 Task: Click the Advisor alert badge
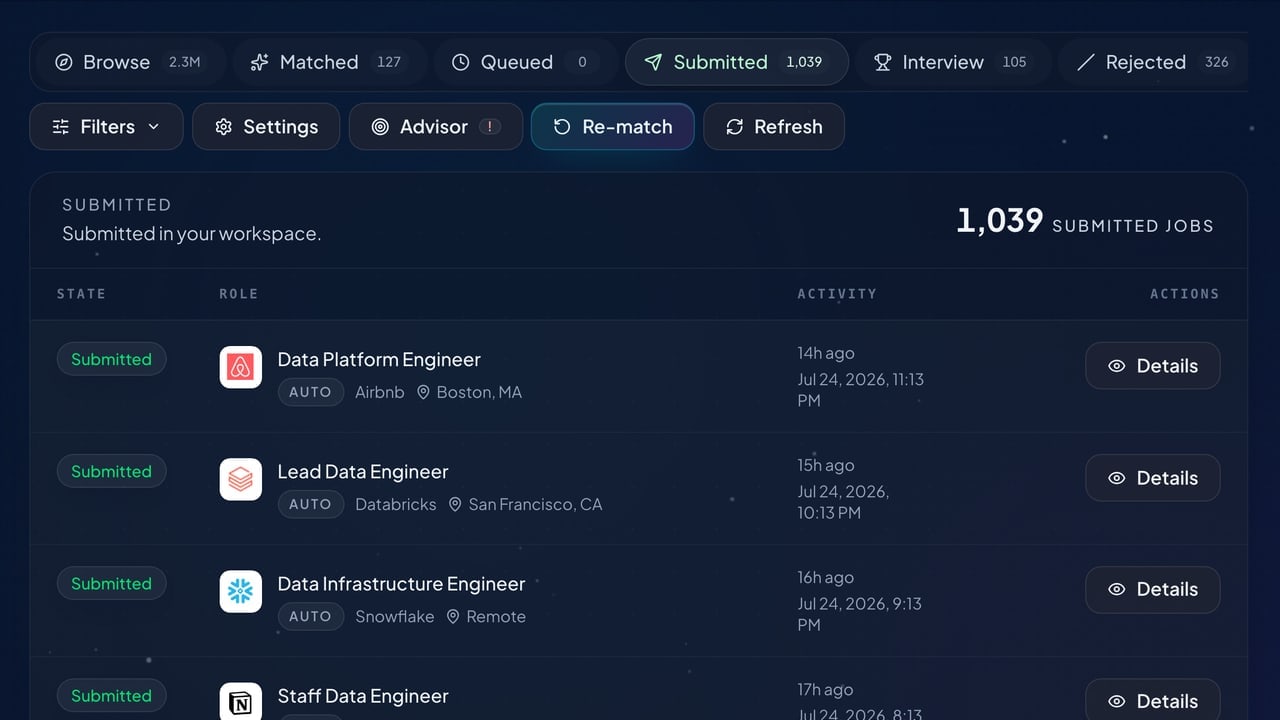point(490,127)
